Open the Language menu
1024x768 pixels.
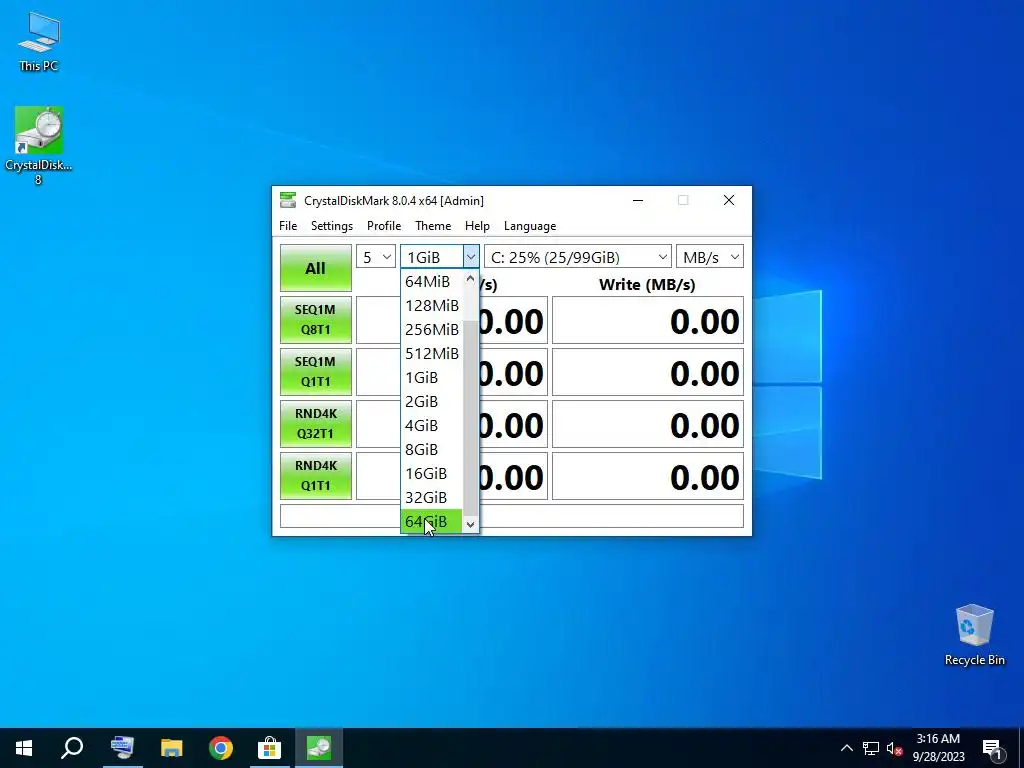point(530,226)
